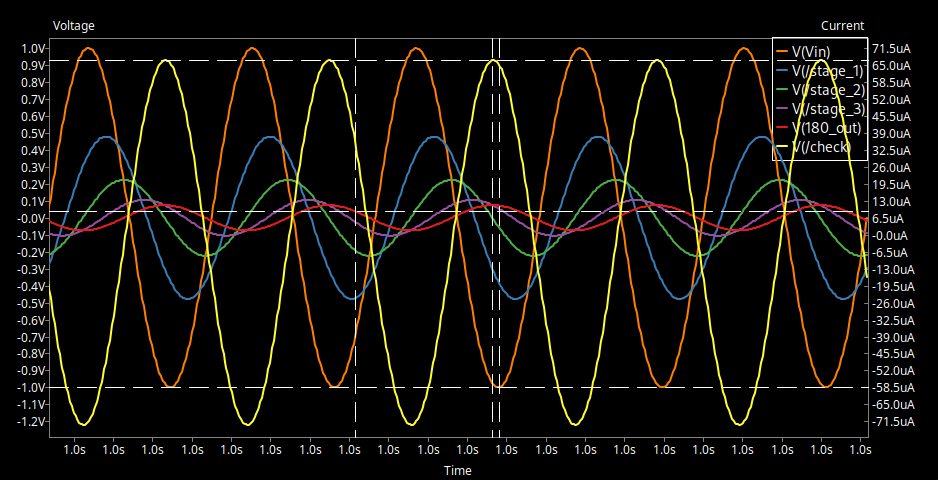Click V(/stage_3) legend entry
Screen dimensions: 938x480
coord(826,108)
